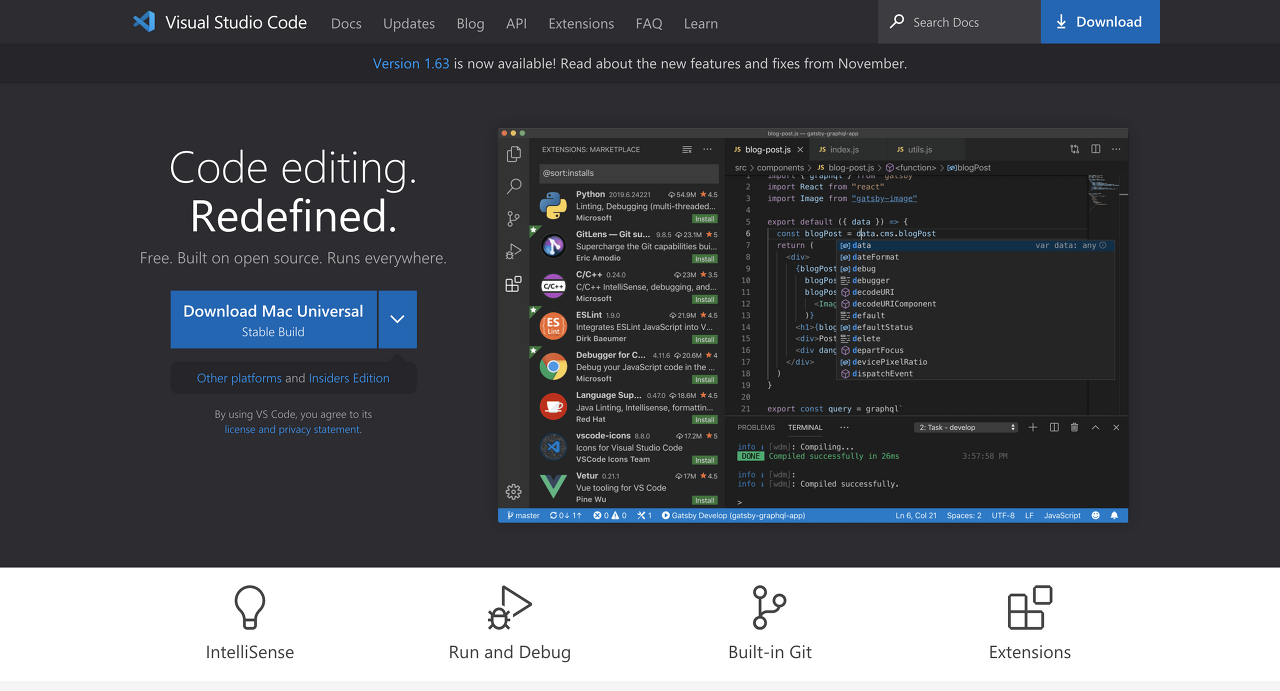Viewport: 1280px width, 691px height.
Task: Select the Search icon in the activity bar
Action: 514,187
